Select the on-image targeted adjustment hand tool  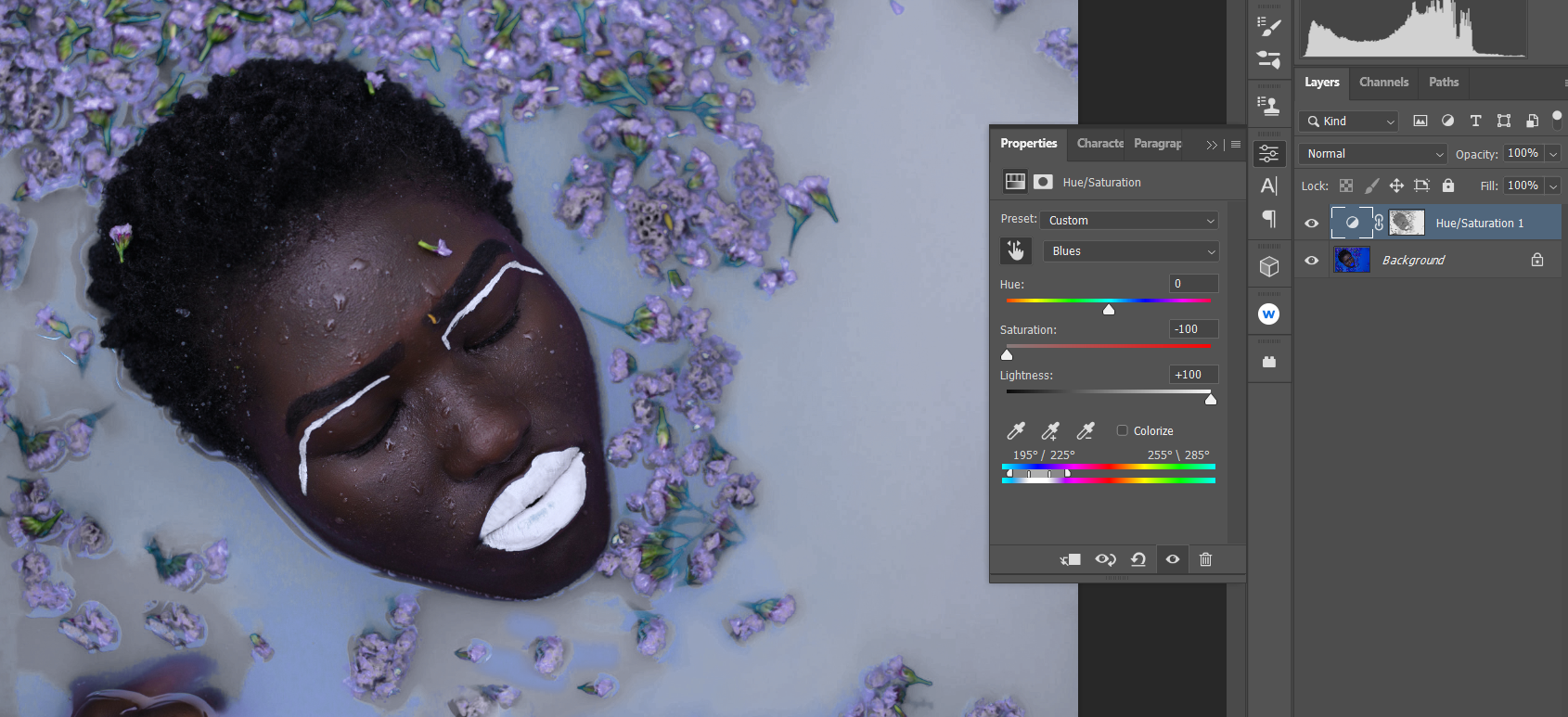(x=1016, y=250)
